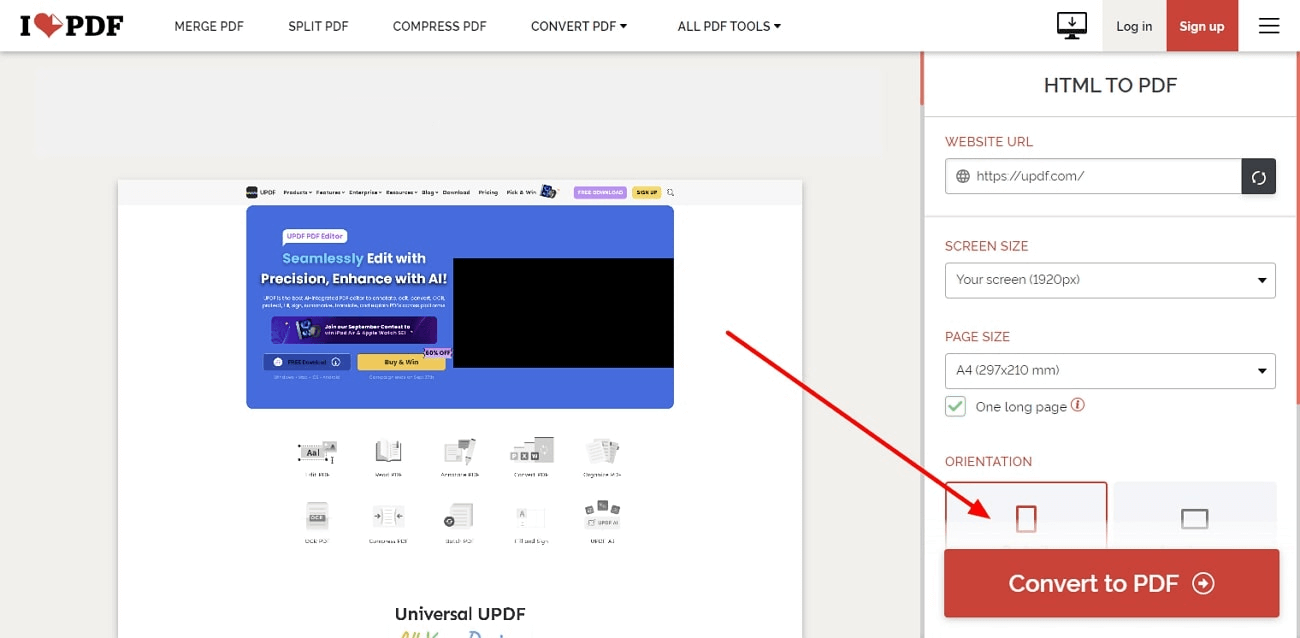Click the info icon beside One long page

pyautogui.click(x=1078, y=405)
